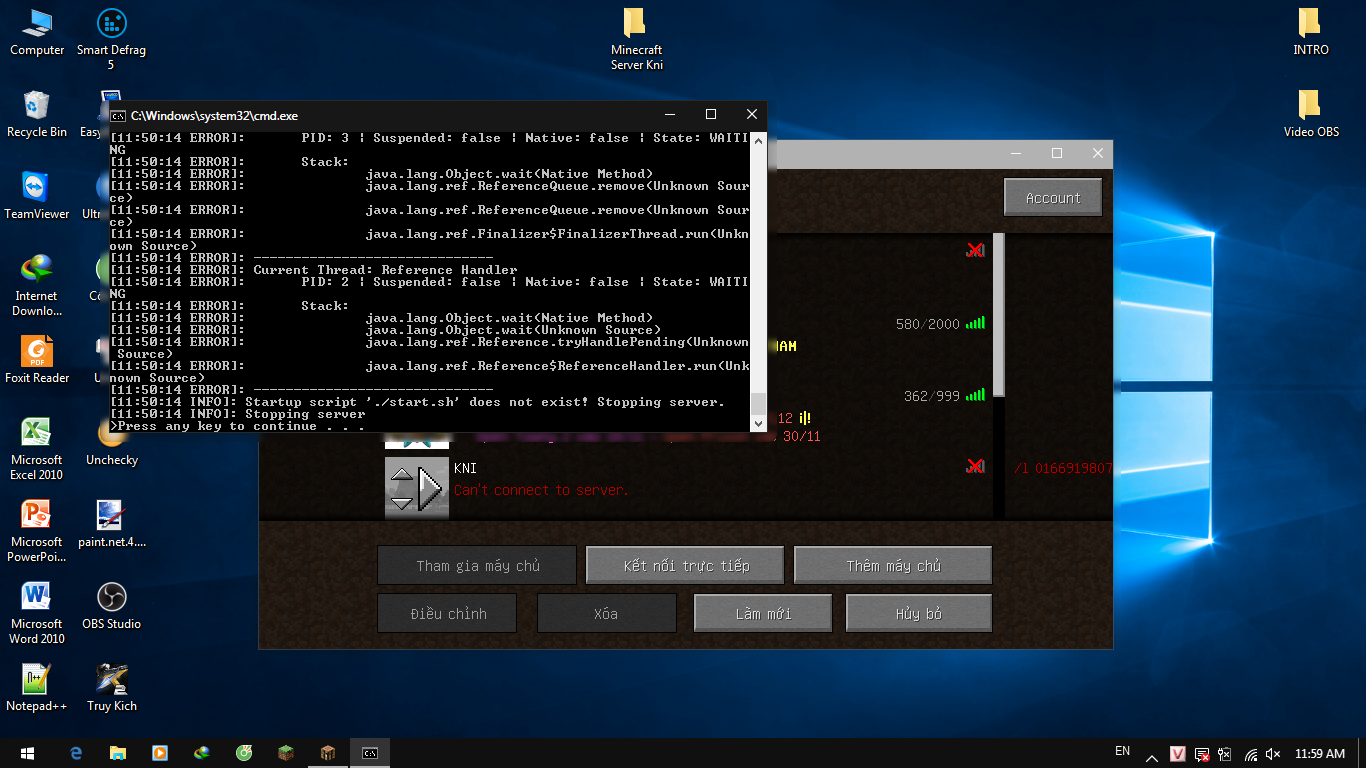Select the KNI server entry name
This screenshot has height=768, width=1366.
click(x=465, y=468)
